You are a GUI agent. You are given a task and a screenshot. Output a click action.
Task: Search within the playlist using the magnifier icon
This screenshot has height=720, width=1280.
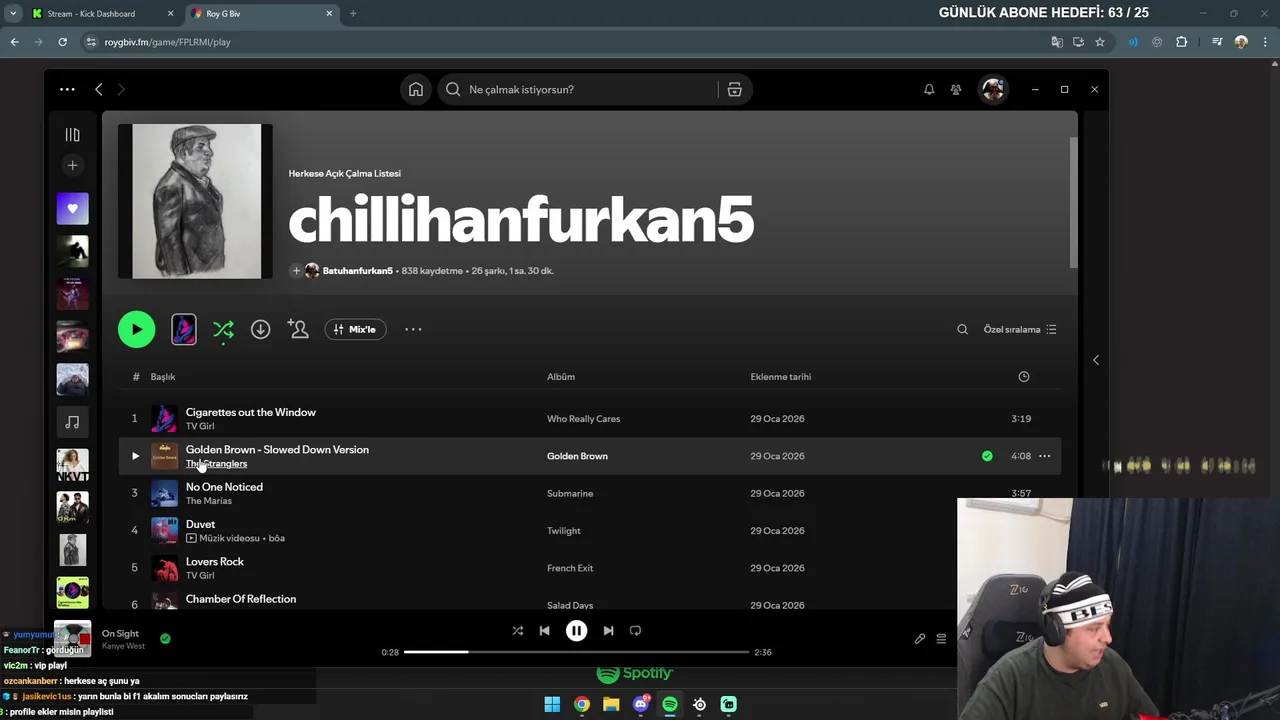coord(962,330)
